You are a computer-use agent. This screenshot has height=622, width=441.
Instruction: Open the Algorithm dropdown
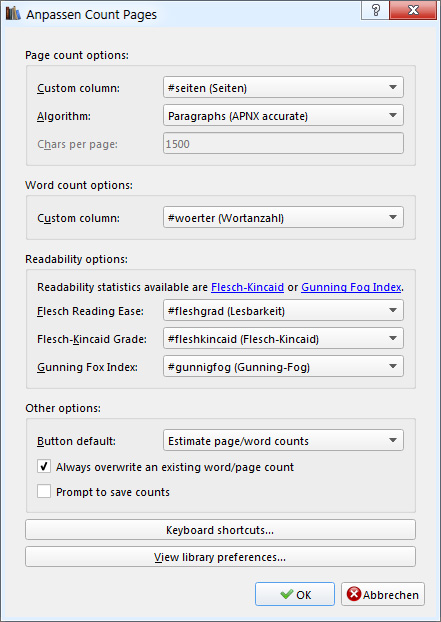(283, 115)
